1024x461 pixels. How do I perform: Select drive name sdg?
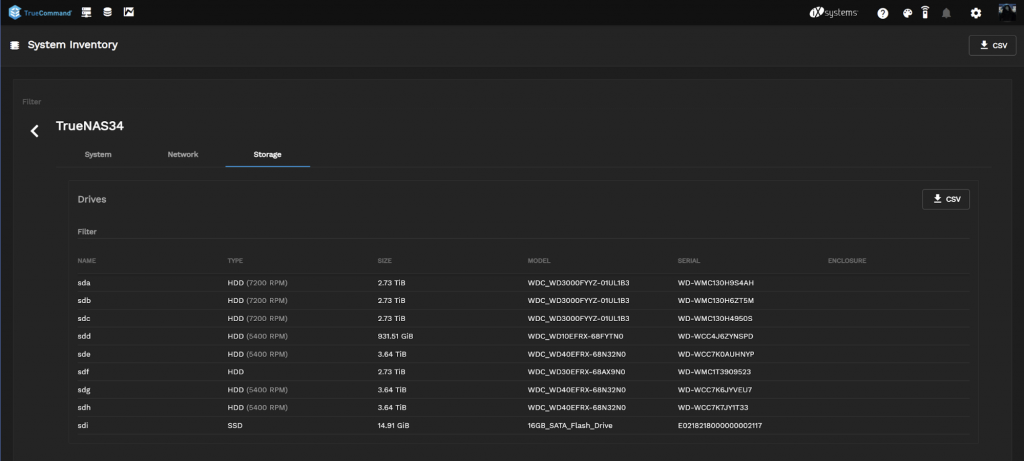[x=84, y=390]
